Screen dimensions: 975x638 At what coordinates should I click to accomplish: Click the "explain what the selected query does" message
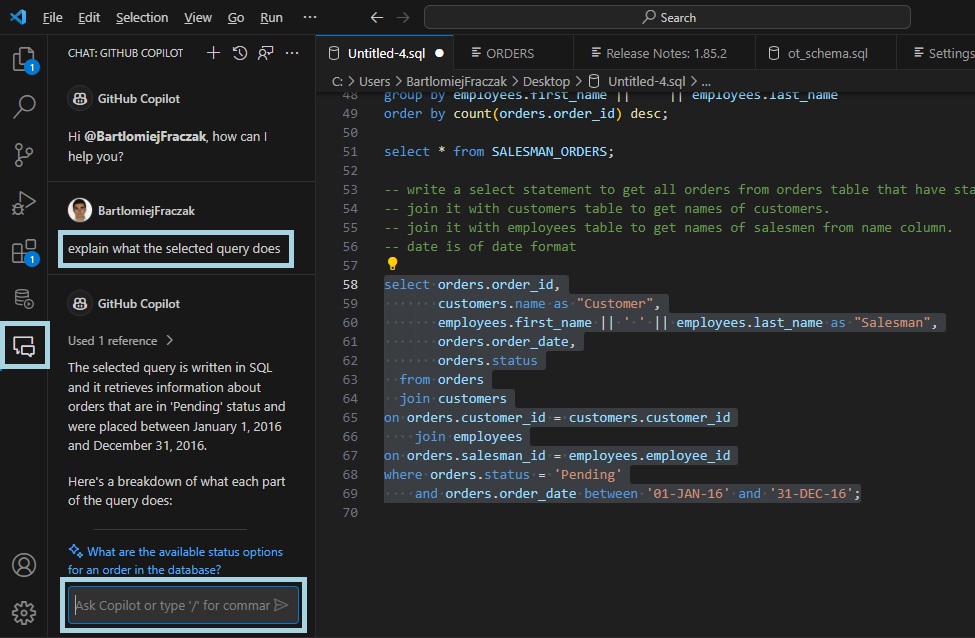click(x=174, y=248)
